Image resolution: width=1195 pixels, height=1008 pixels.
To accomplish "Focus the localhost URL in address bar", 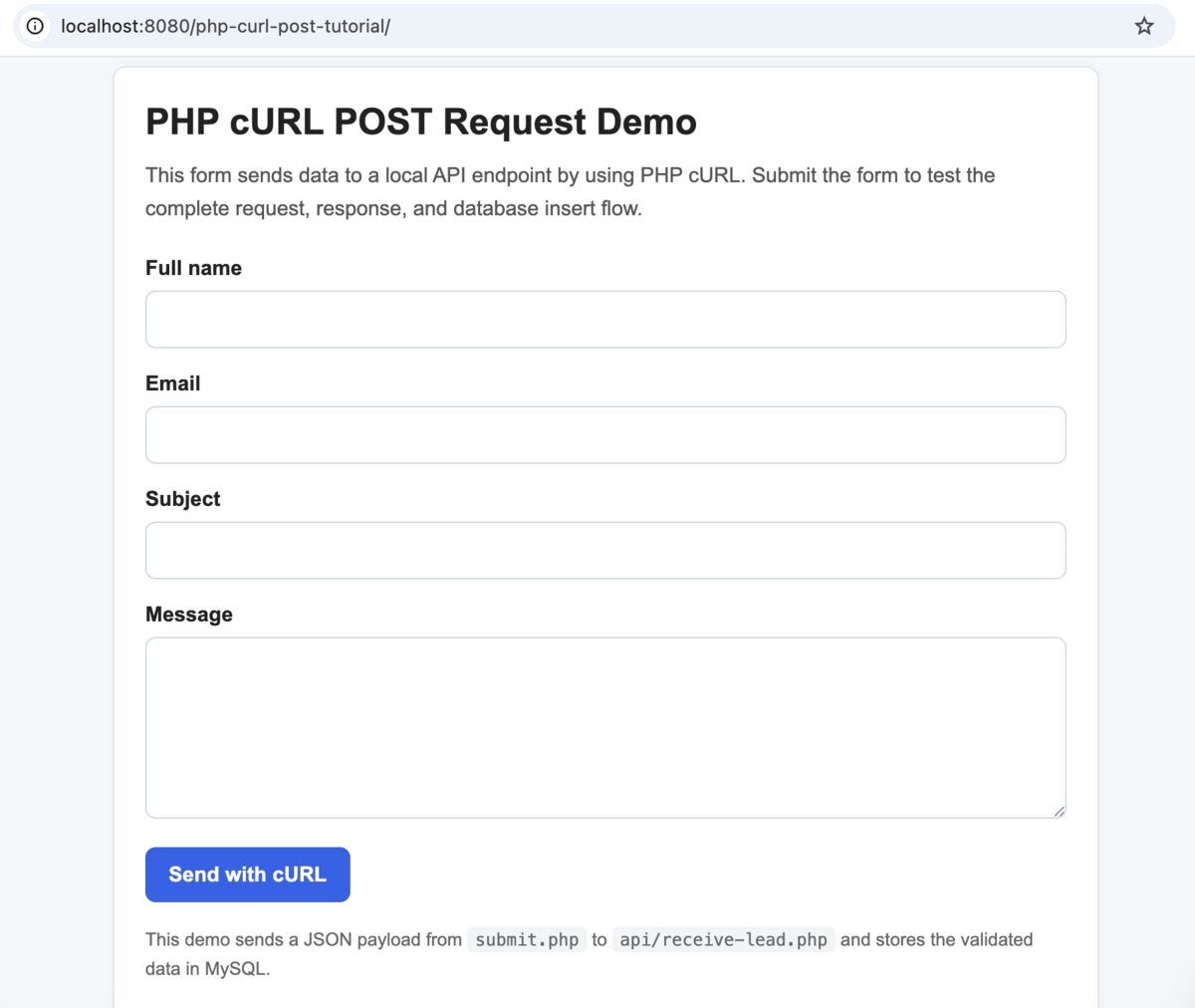I will 225,26.
